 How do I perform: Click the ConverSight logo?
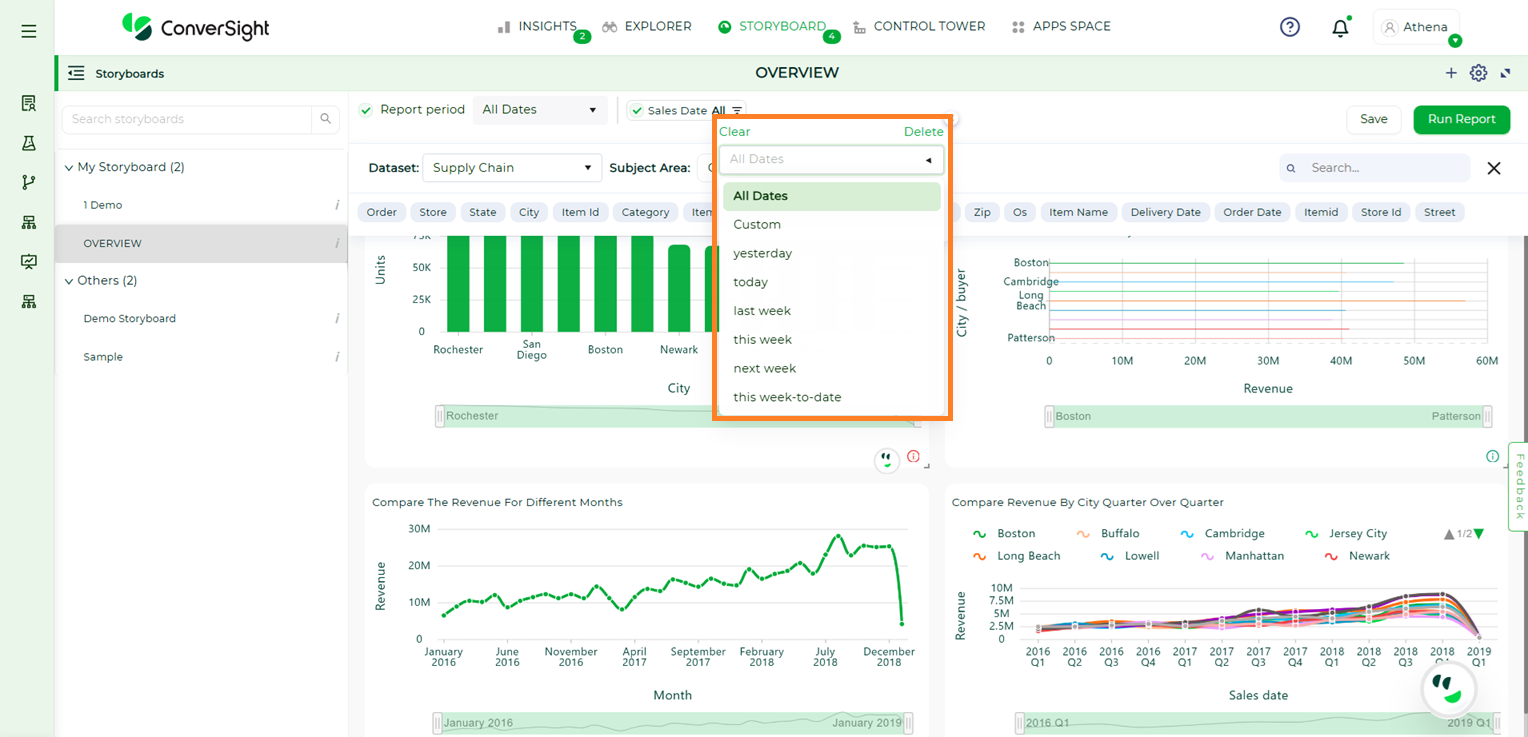tap(196, 27)
